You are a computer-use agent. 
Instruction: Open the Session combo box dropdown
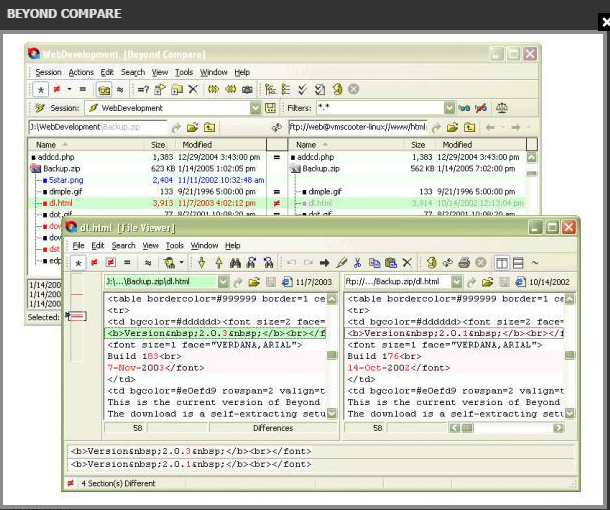[x=255, y=108]
